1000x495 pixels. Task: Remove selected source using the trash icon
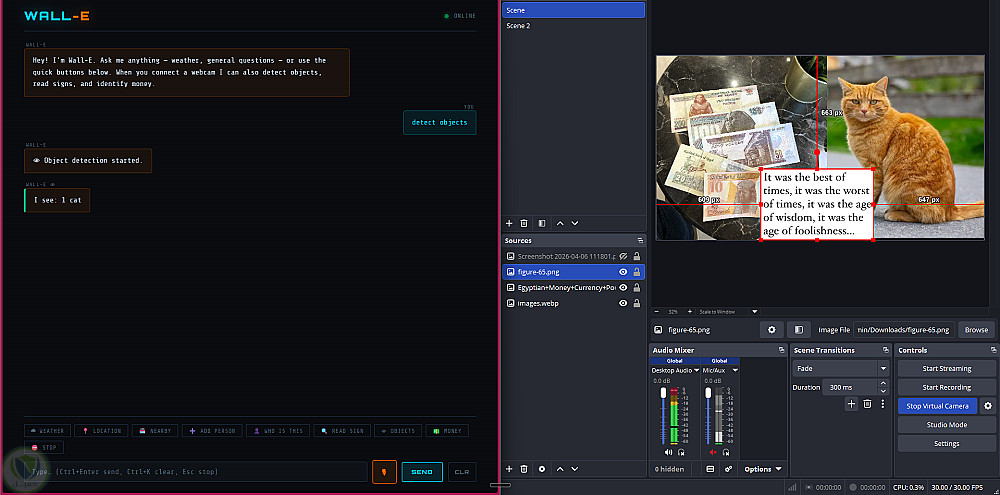point(524,469)
